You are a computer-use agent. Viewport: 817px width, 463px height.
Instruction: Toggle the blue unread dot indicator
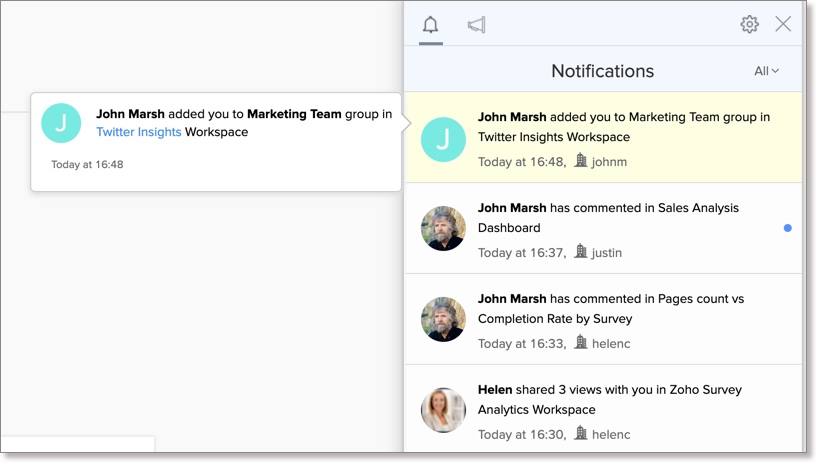pos(788,228)
